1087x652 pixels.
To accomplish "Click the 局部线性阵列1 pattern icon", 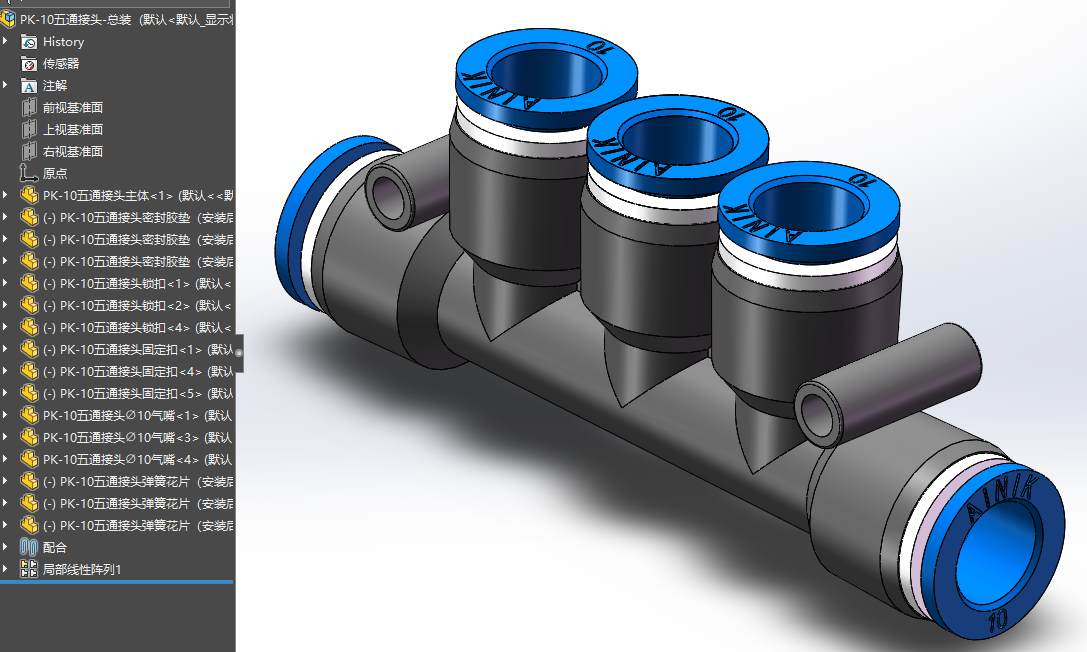I will coord(28,570).
